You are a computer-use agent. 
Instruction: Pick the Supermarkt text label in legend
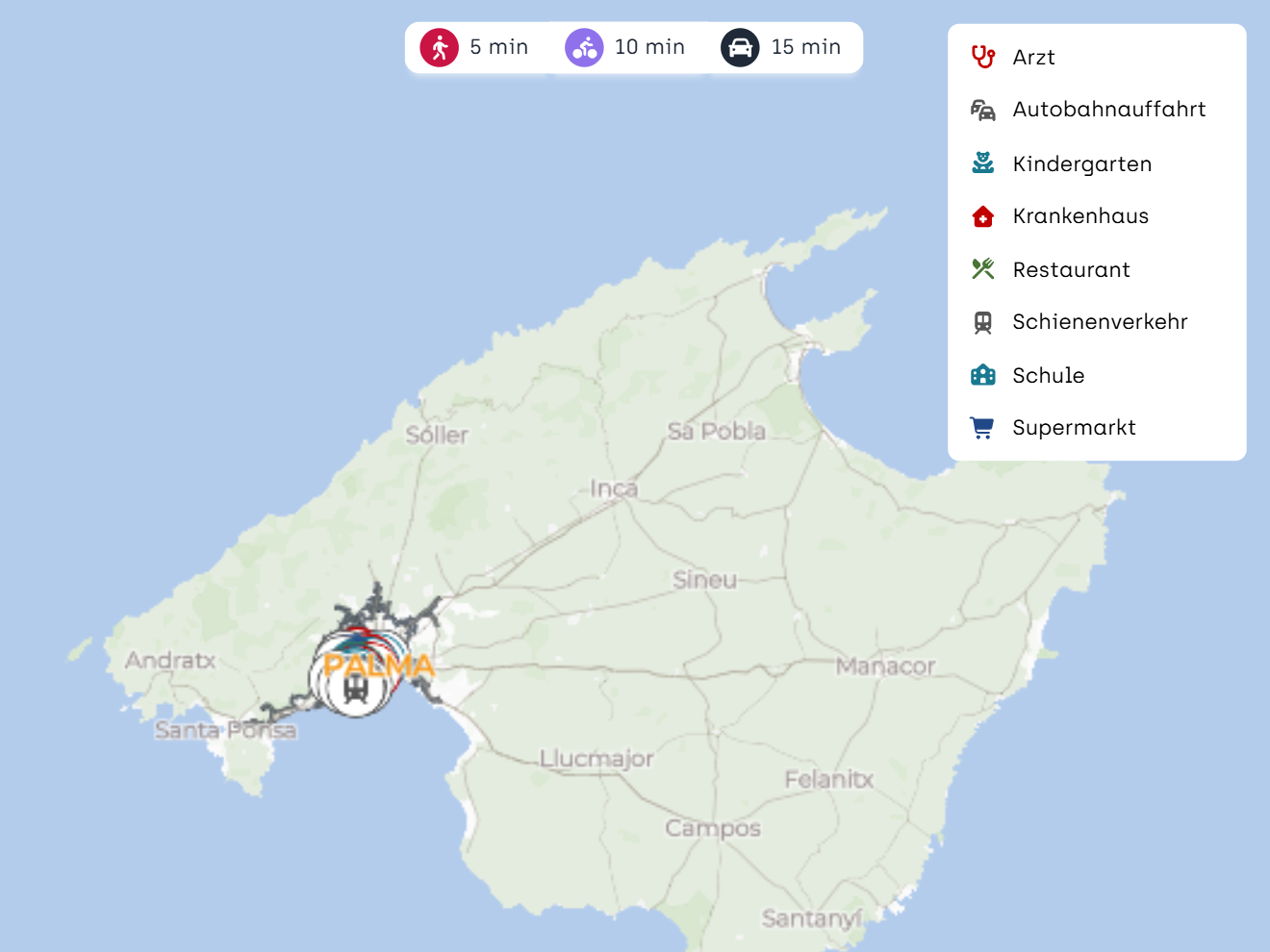(x=1074, y=428)
